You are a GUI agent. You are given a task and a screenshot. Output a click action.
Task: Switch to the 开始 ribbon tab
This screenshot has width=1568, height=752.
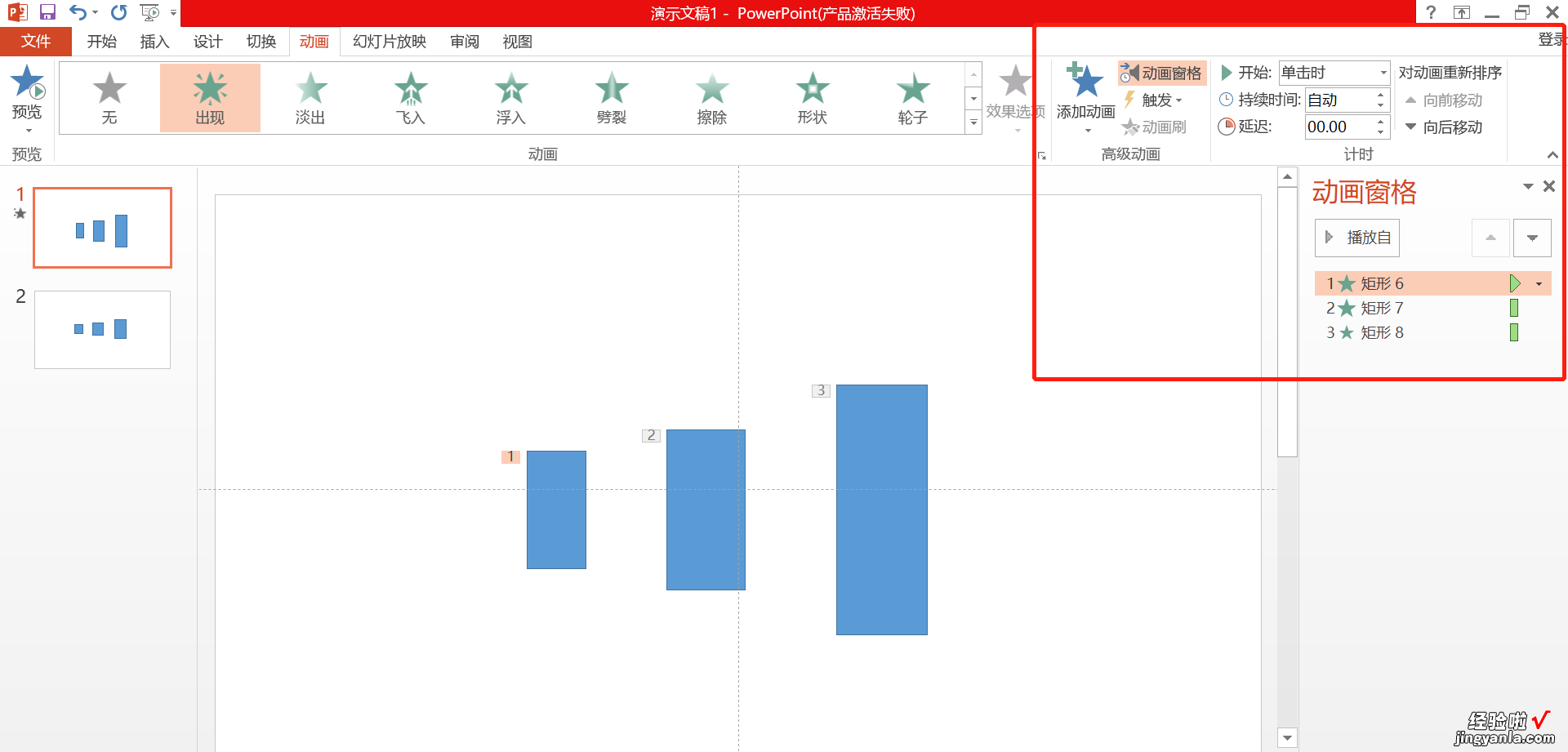click(x=102, y=42)
